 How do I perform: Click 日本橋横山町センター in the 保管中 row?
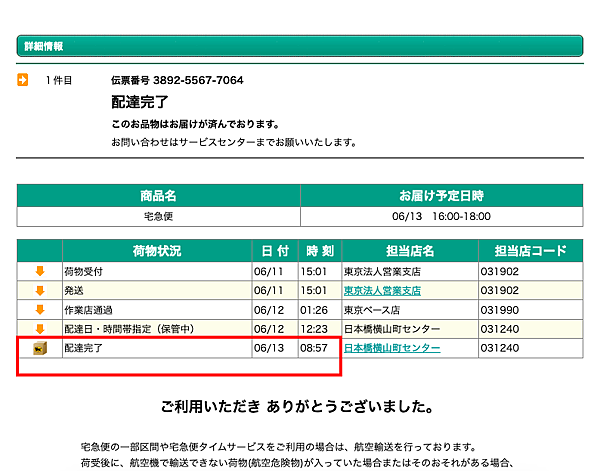(x=392, y=329)
